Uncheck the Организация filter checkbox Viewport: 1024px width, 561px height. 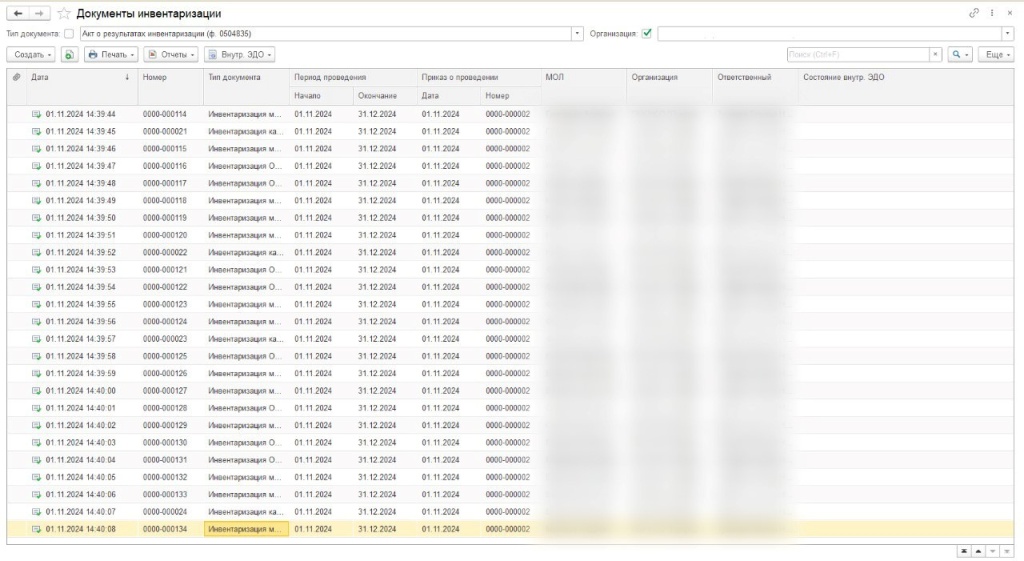(x=647, y=33)
